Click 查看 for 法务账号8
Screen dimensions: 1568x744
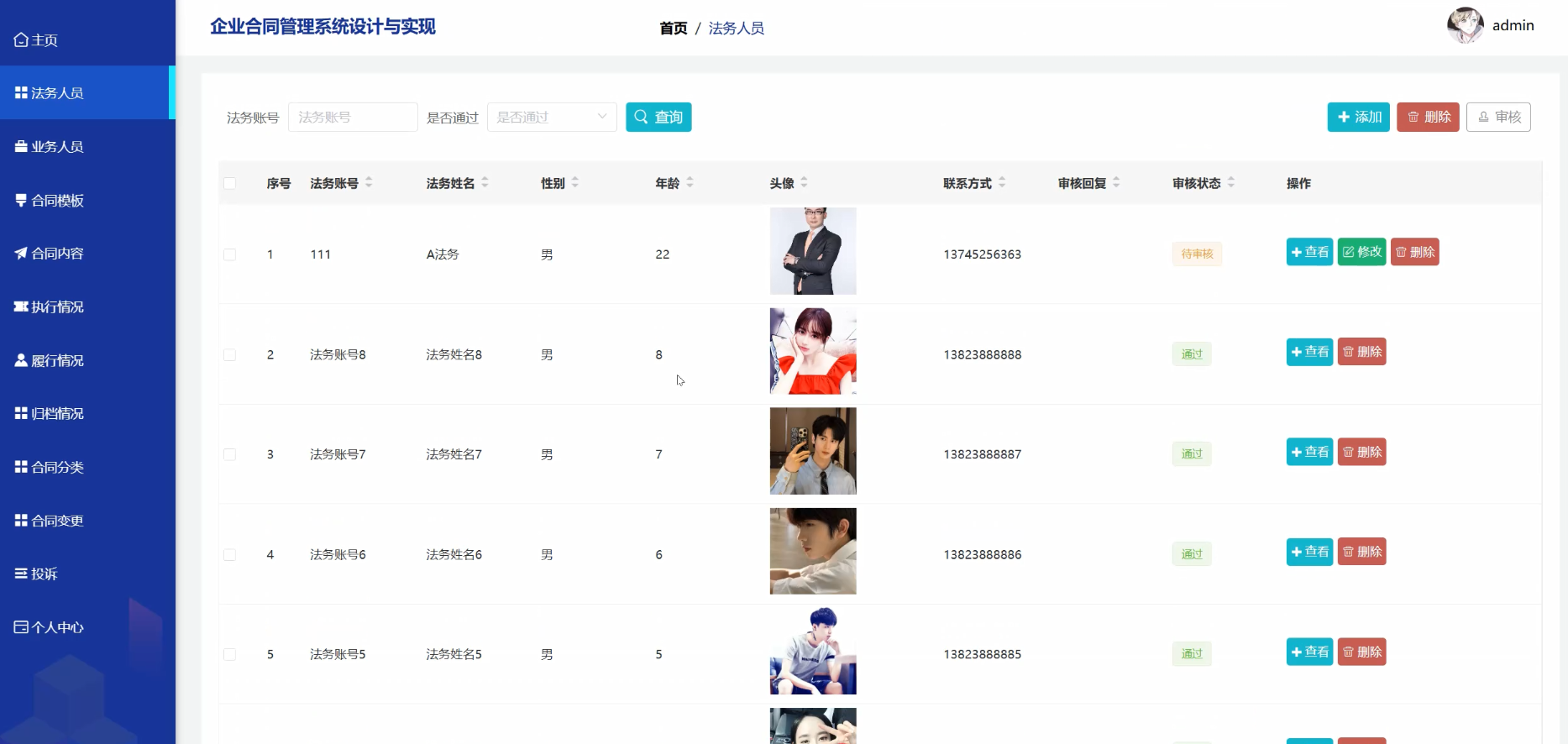[1309, 352]
